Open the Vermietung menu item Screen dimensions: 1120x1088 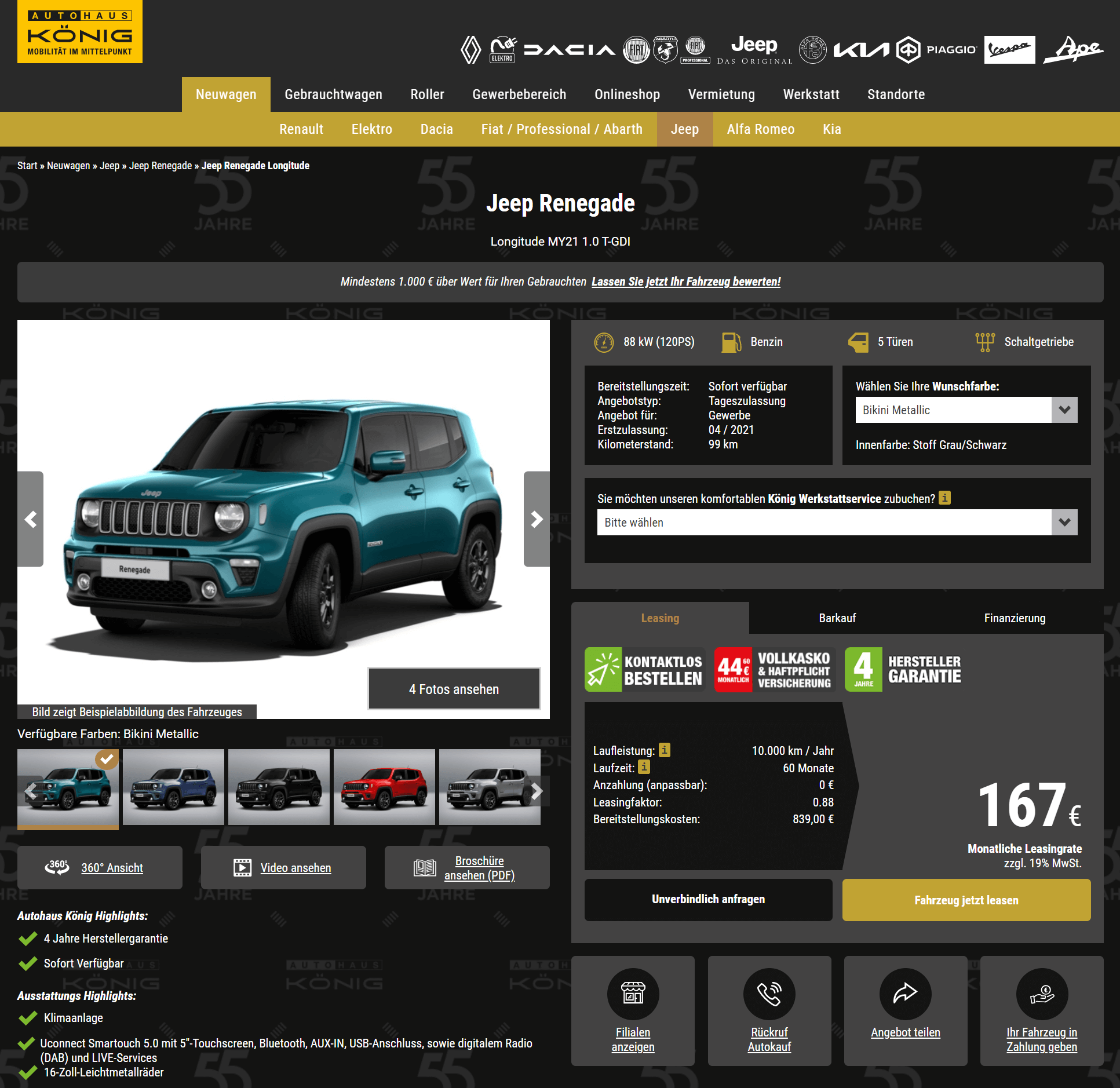click(721, 94)
